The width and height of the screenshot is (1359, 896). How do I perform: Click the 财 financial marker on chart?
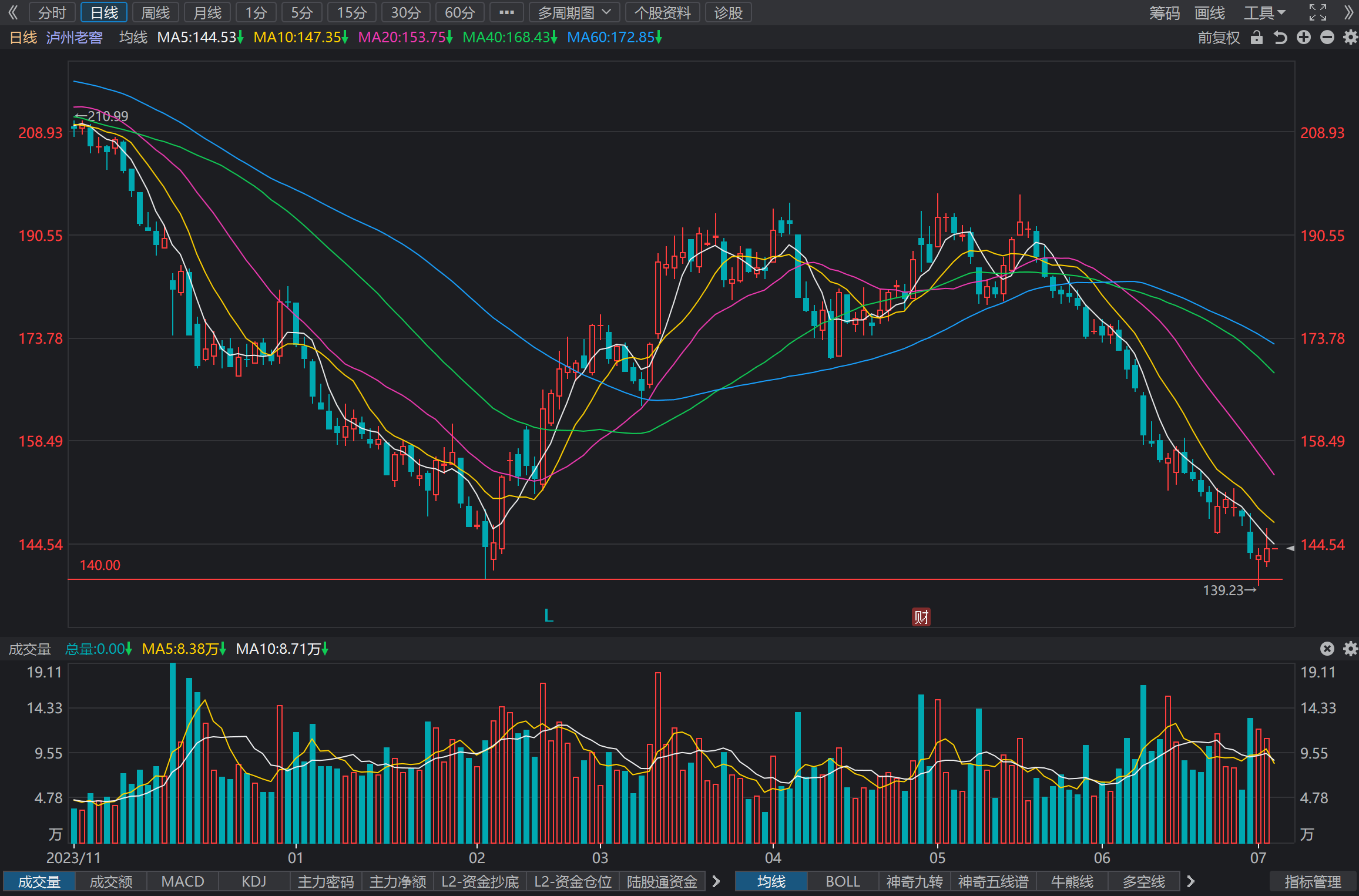pyautogui.click(x=921, y=616)
